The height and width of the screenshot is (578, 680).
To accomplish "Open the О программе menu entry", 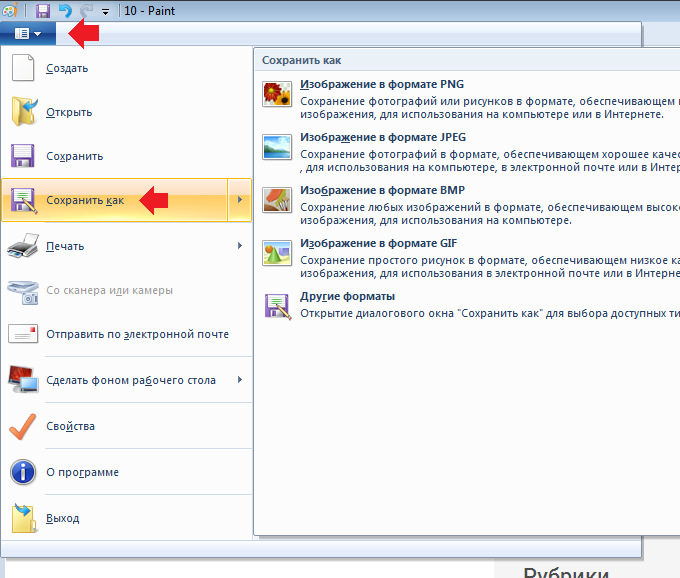I will (82, 472).
